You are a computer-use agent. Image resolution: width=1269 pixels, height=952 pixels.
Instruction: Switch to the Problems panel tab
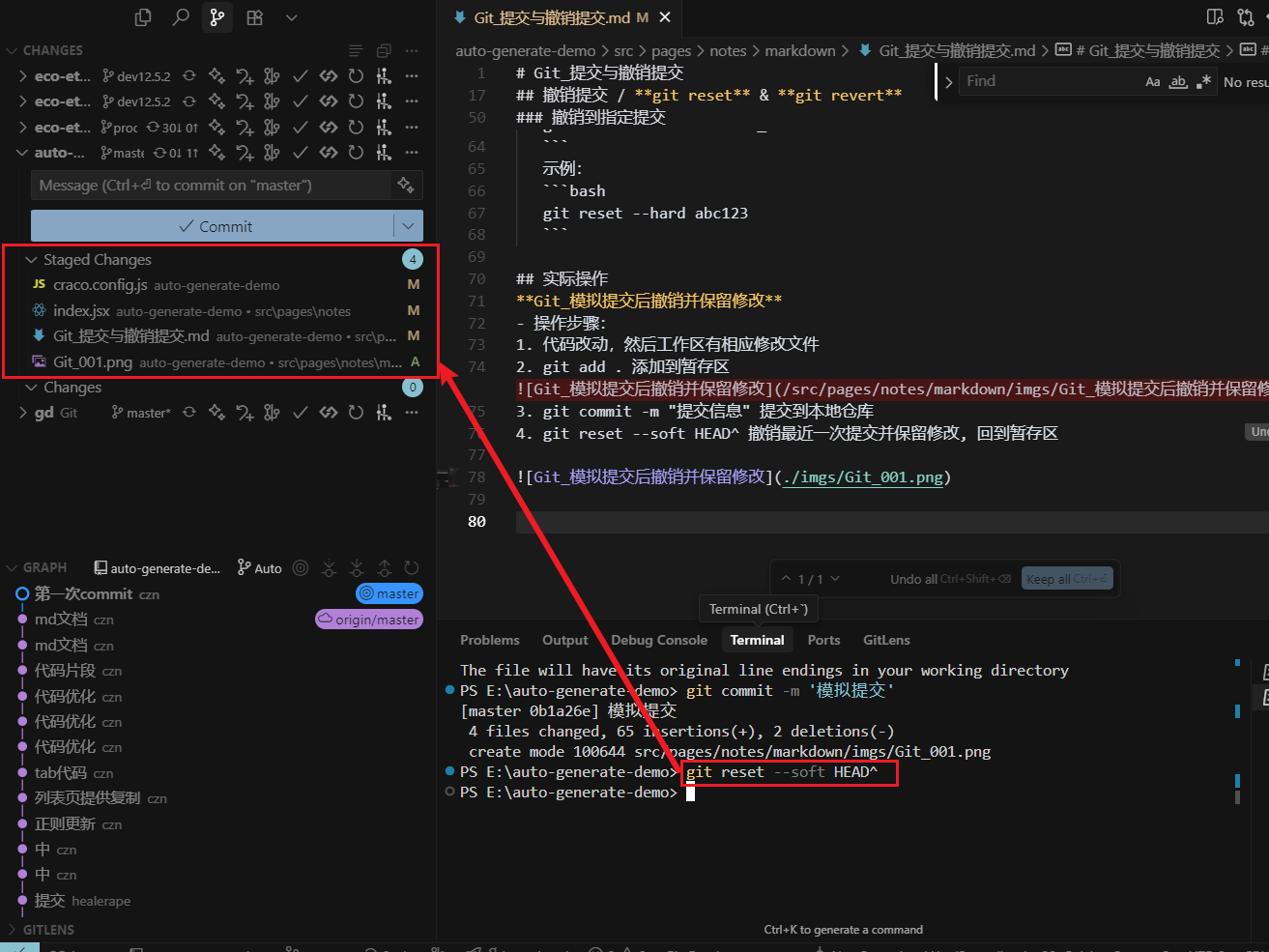pyautogui.click(x=489, y=640)
